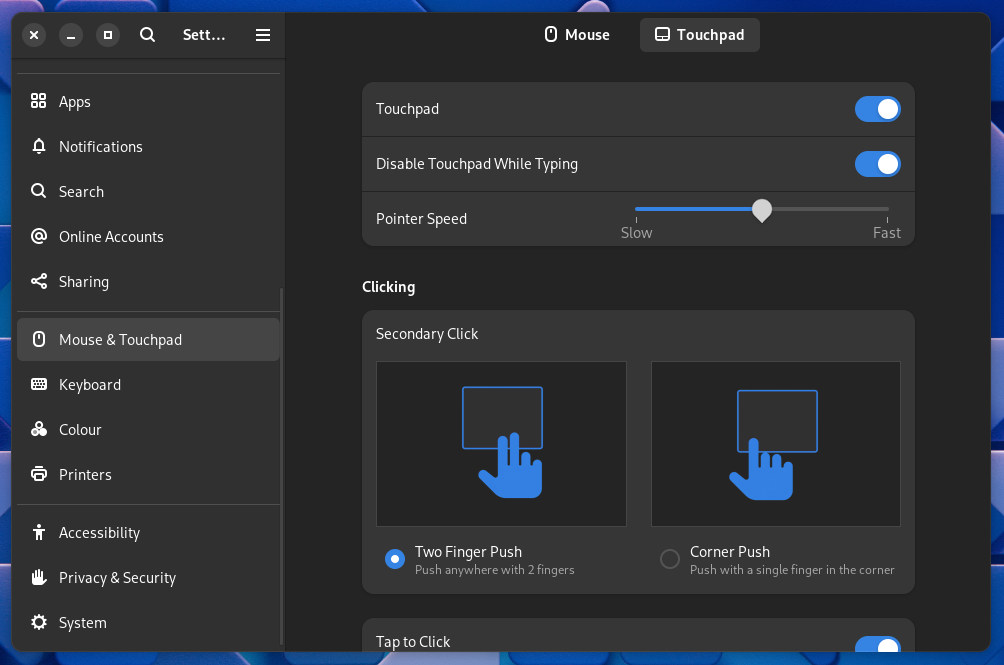Select the Two Finger Push radio button
Screen dimensions: 1004x665
click(x=394, y=559)
